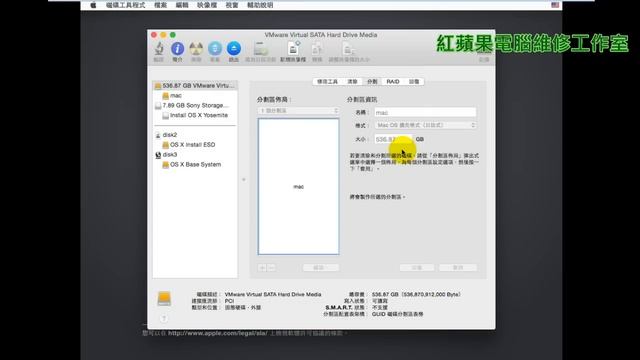This screenshot has width=640, height=360.
Task: Select OS X Base System volume
Action: [195, 164]
